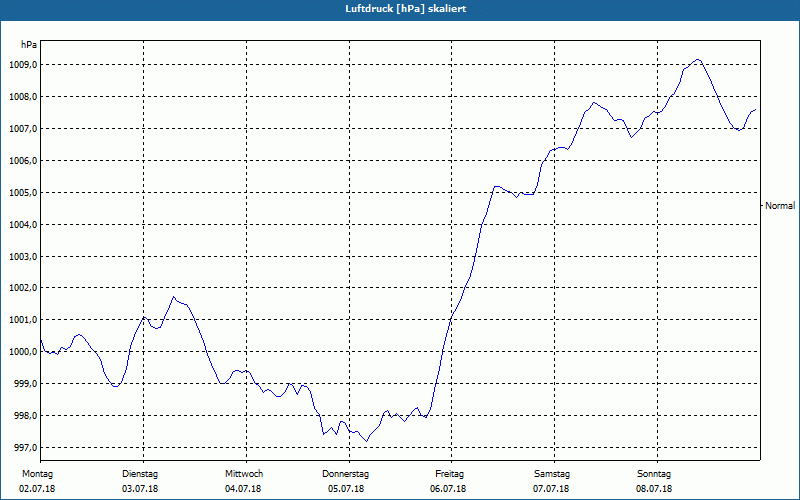
Task: Click the 'Sonntag' day label
Action: pyautogui.click(x=654, y=474)
